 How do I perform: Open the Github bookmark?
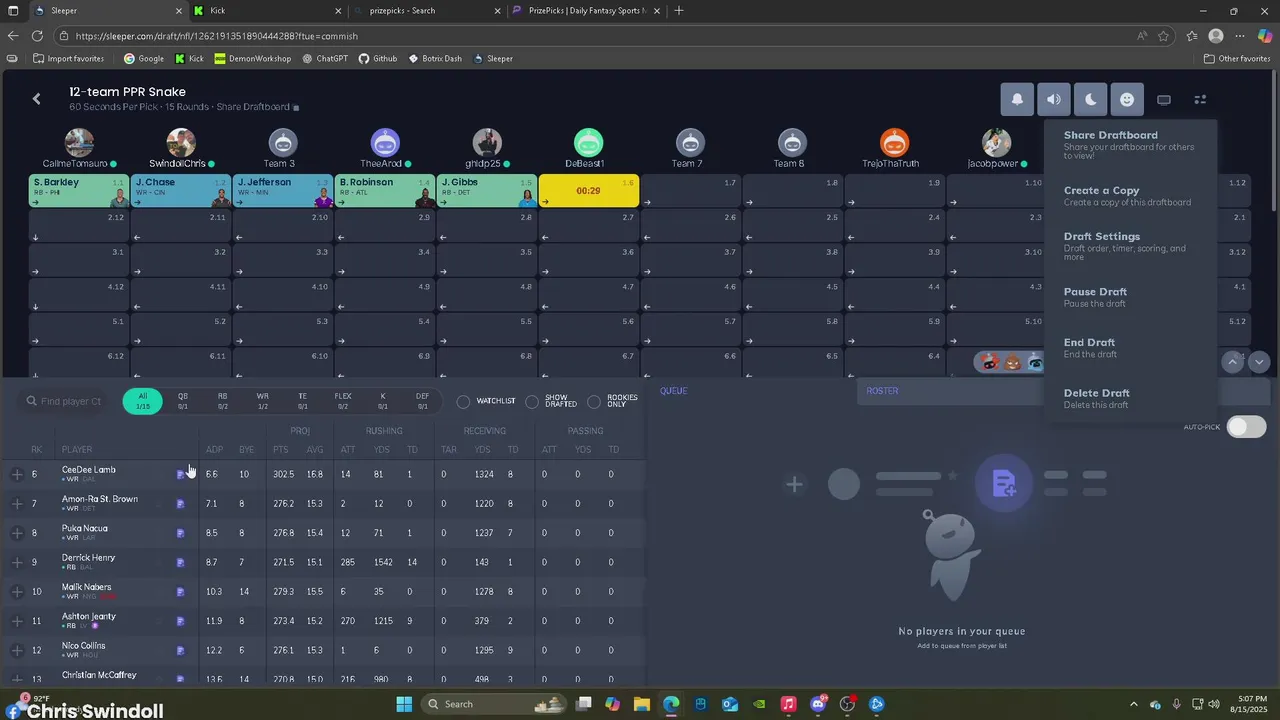[378, 58]
